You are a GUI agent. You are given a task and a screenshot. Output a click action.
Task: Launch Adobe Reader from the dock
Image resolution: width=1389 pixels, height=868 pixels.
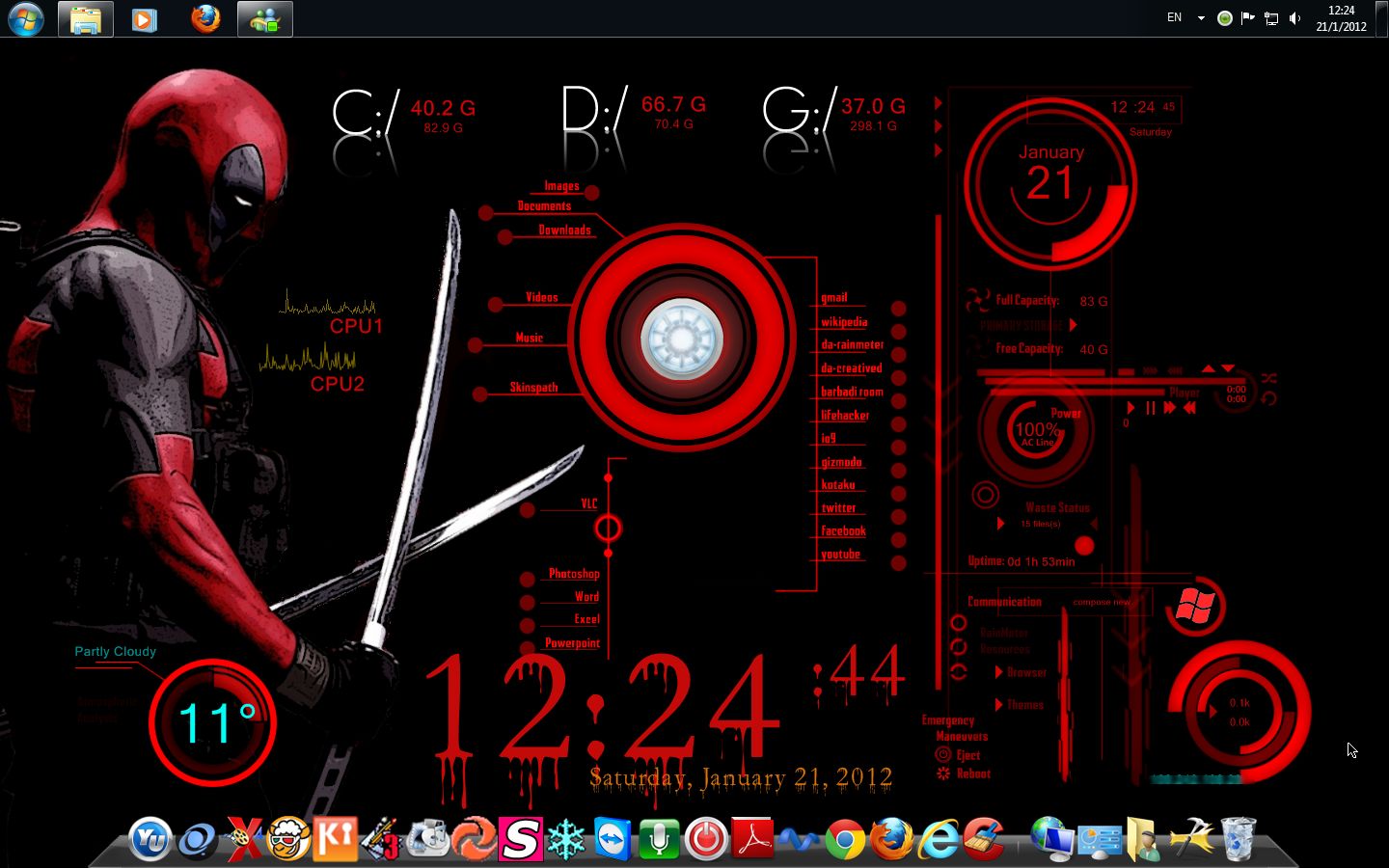coord(752,838)
